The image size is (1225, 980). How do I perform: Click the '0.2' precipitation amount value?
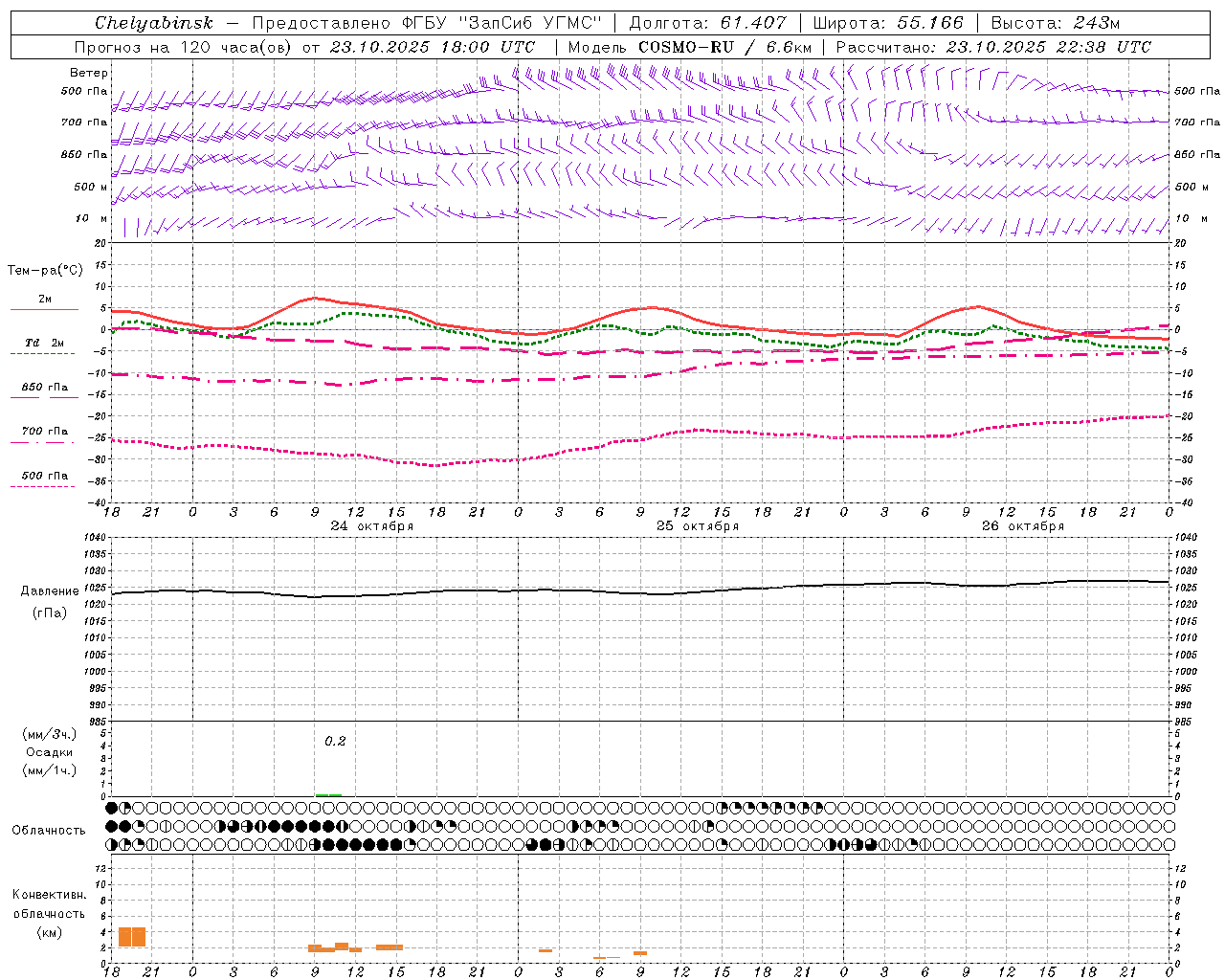pos(335,741)
